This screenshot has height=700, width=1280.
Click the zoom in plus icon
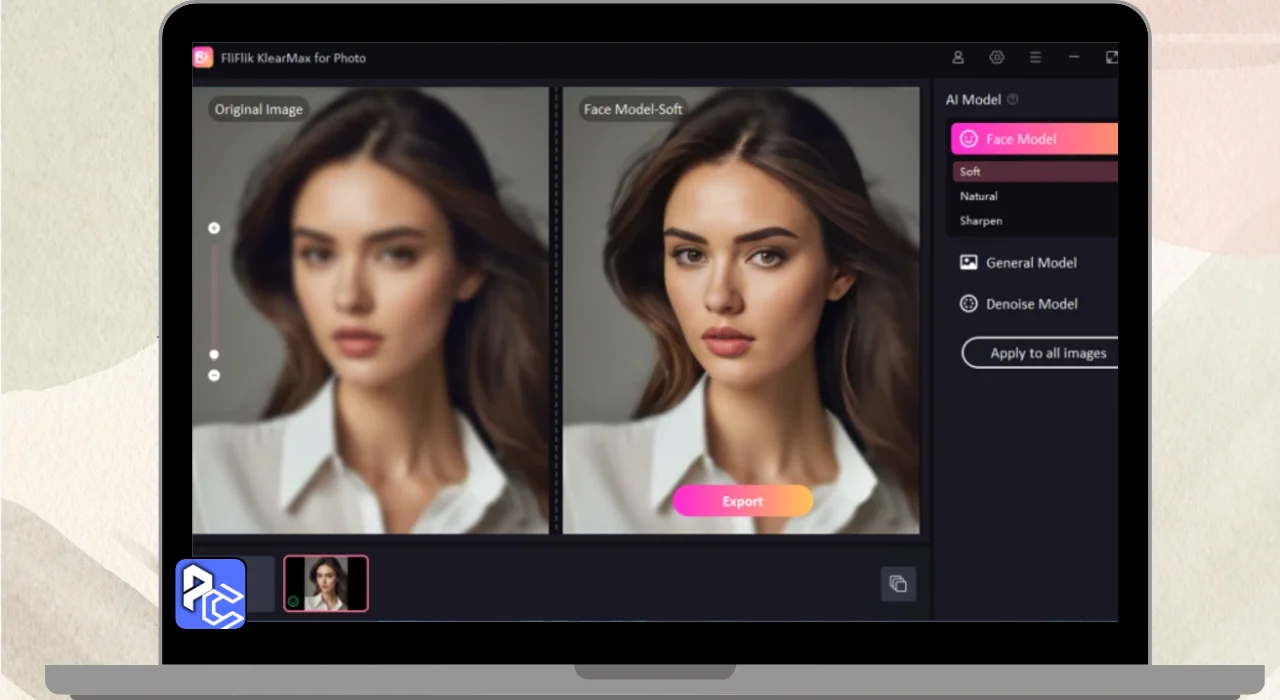(214, 229)
